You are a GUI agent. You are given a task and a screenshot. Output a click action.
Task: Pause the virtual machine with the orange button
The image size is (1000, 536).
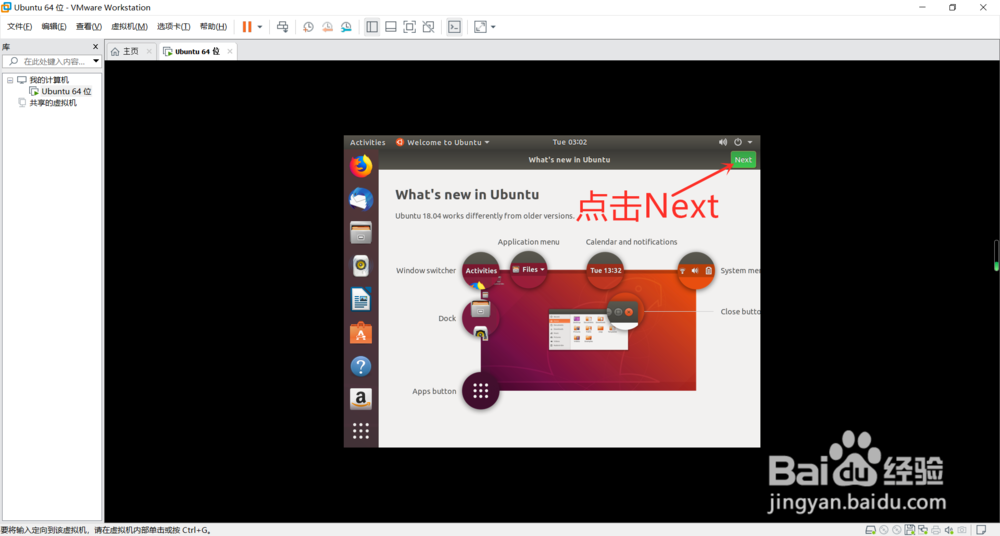(247, 27)
